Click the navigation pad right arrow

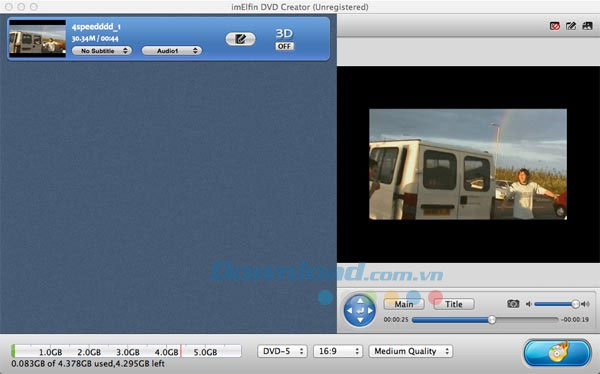click(370, 310)
